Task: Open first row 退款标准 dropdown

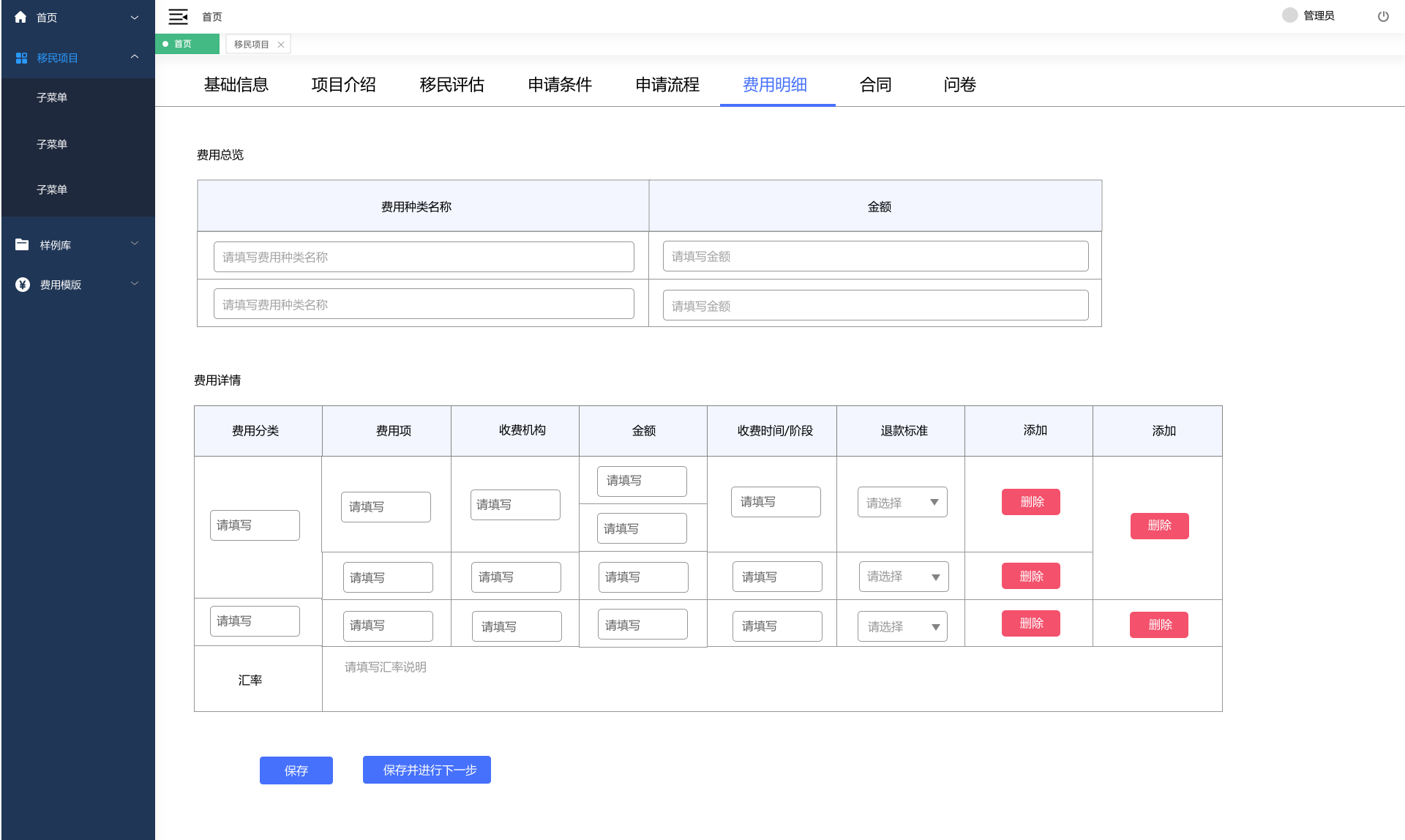Action: pos(902,502)
